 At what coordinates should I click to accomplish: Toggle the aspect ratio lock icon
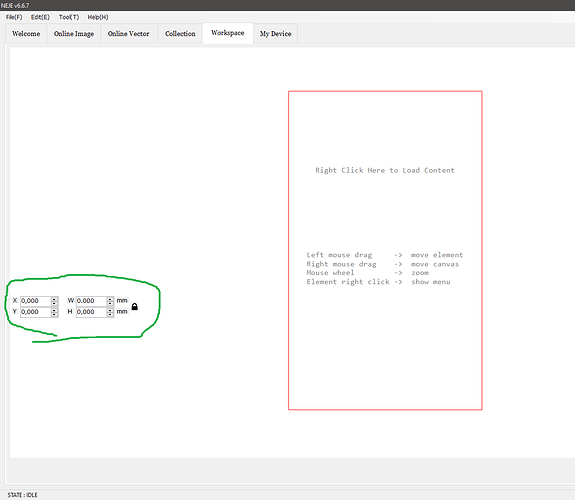135,306
